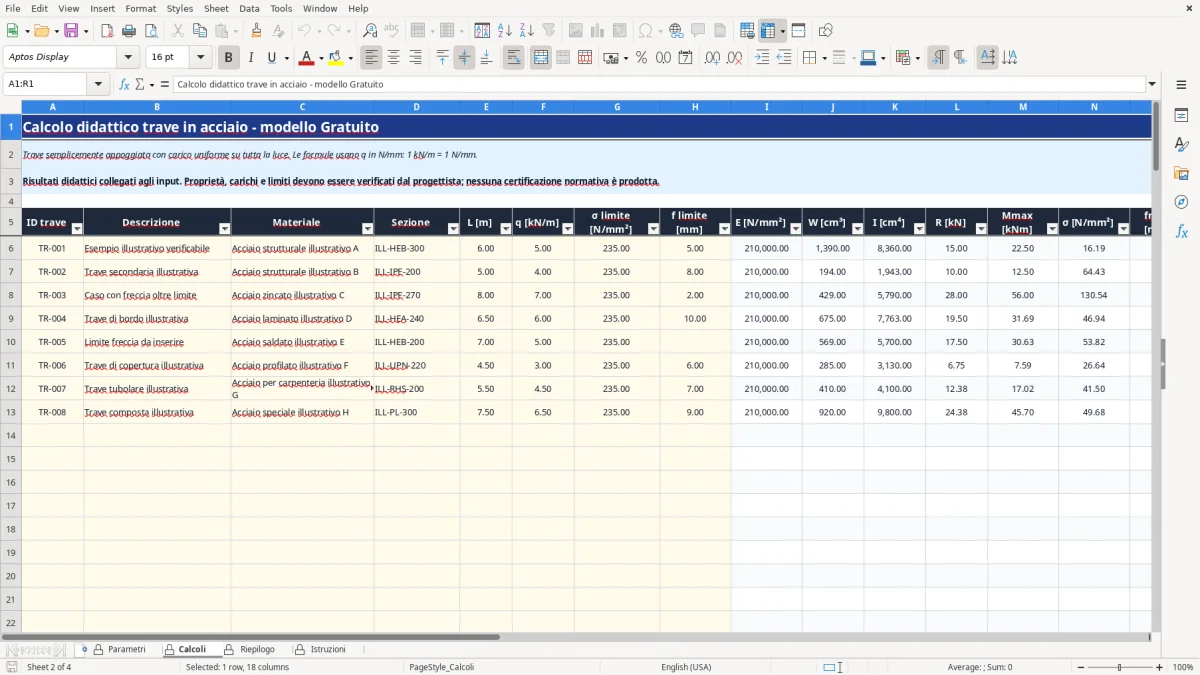Toggle left-to-right text direction
Viewport: 1200px width, 675px height.
pyautogui.click(x=938, y=58)
